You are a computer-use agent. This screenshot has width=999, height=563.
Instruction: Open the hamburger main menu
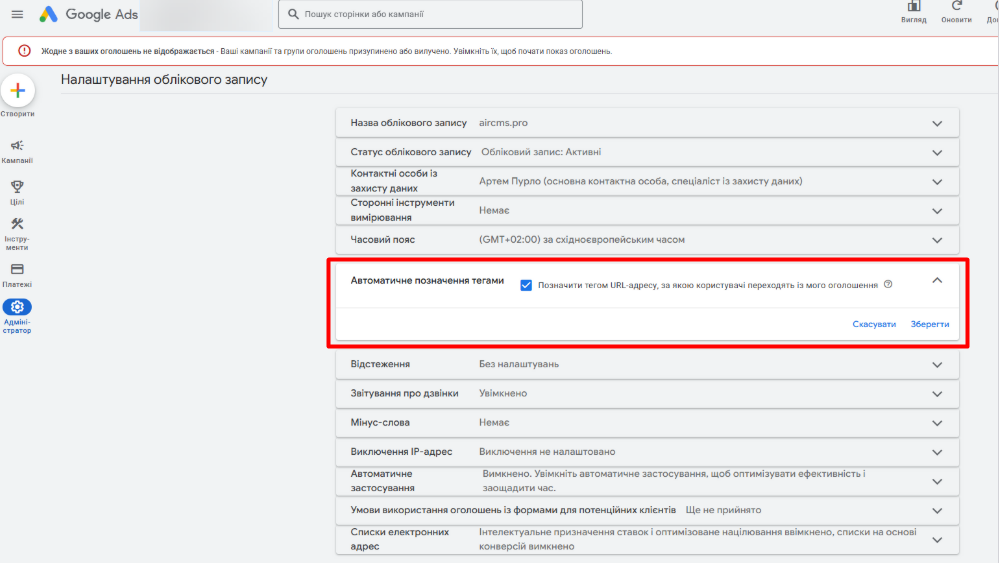[x=17, y=14]
